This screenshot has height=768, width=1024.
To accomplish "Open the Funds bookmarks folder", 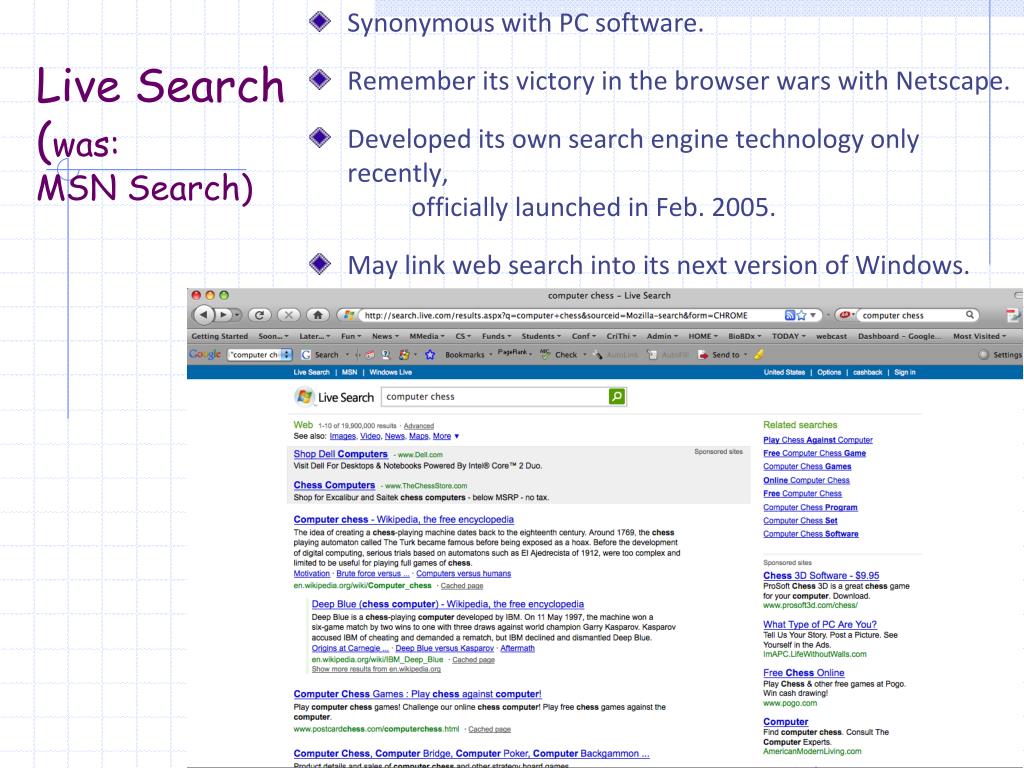I will [x=496, y=336].
